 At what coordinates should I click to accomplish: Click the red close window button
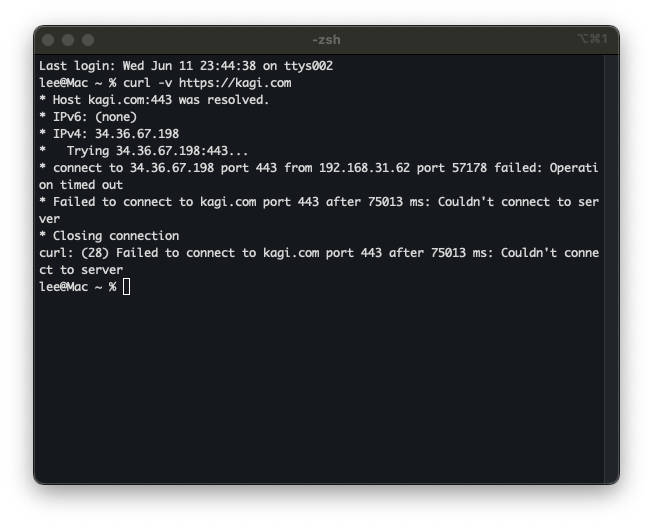pos(50,39)
